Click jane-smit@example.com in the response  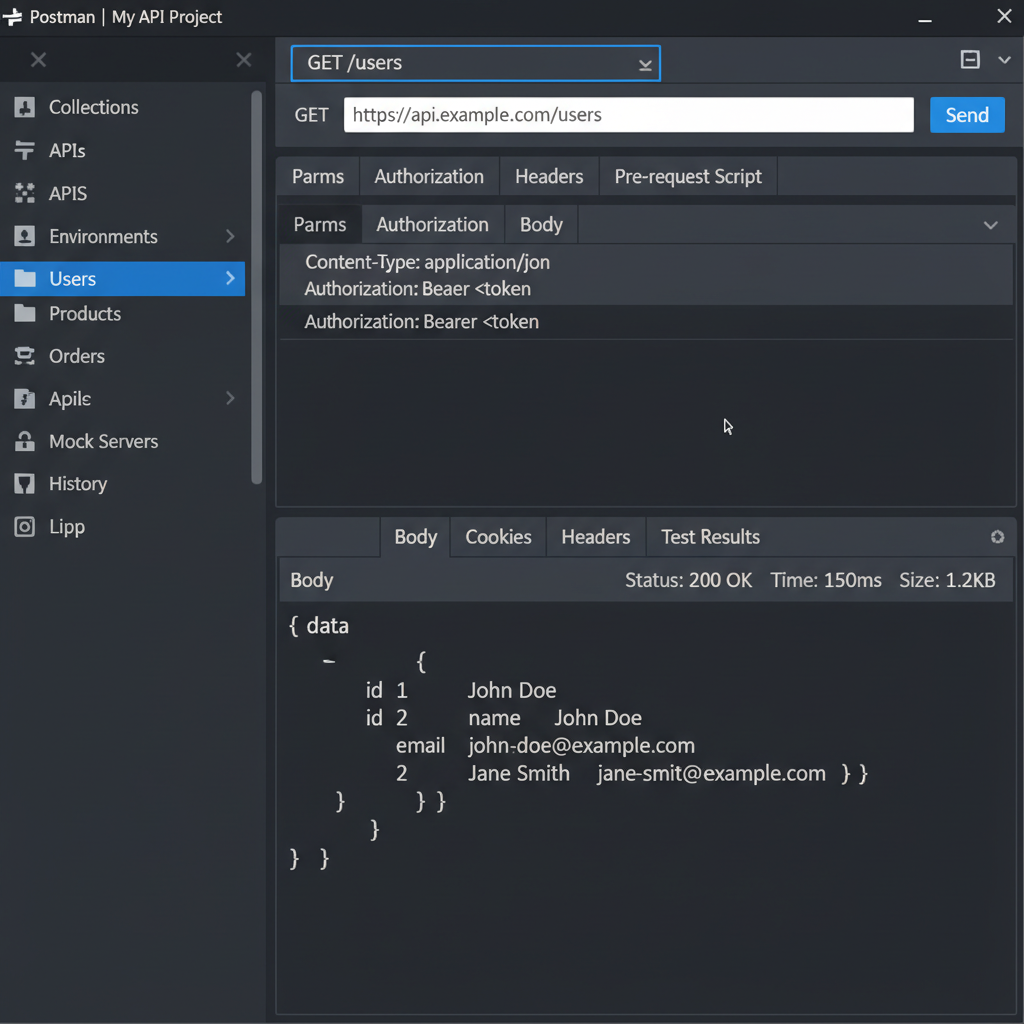(711, 773)
